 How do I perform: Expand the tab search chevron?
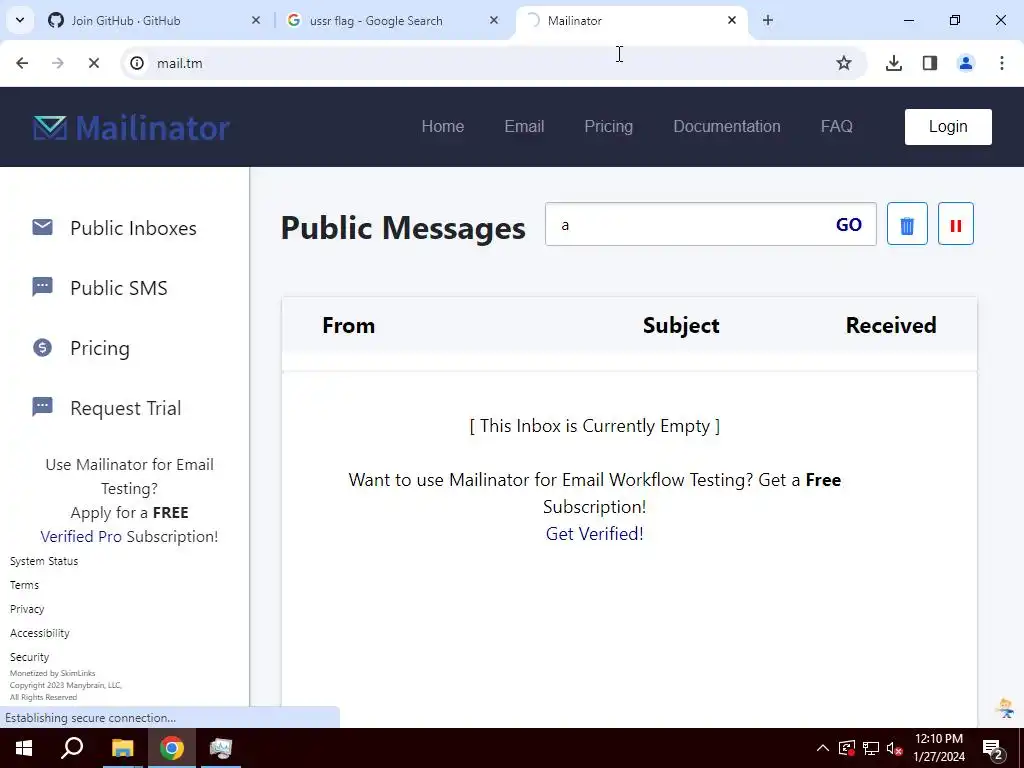point(20,20)
